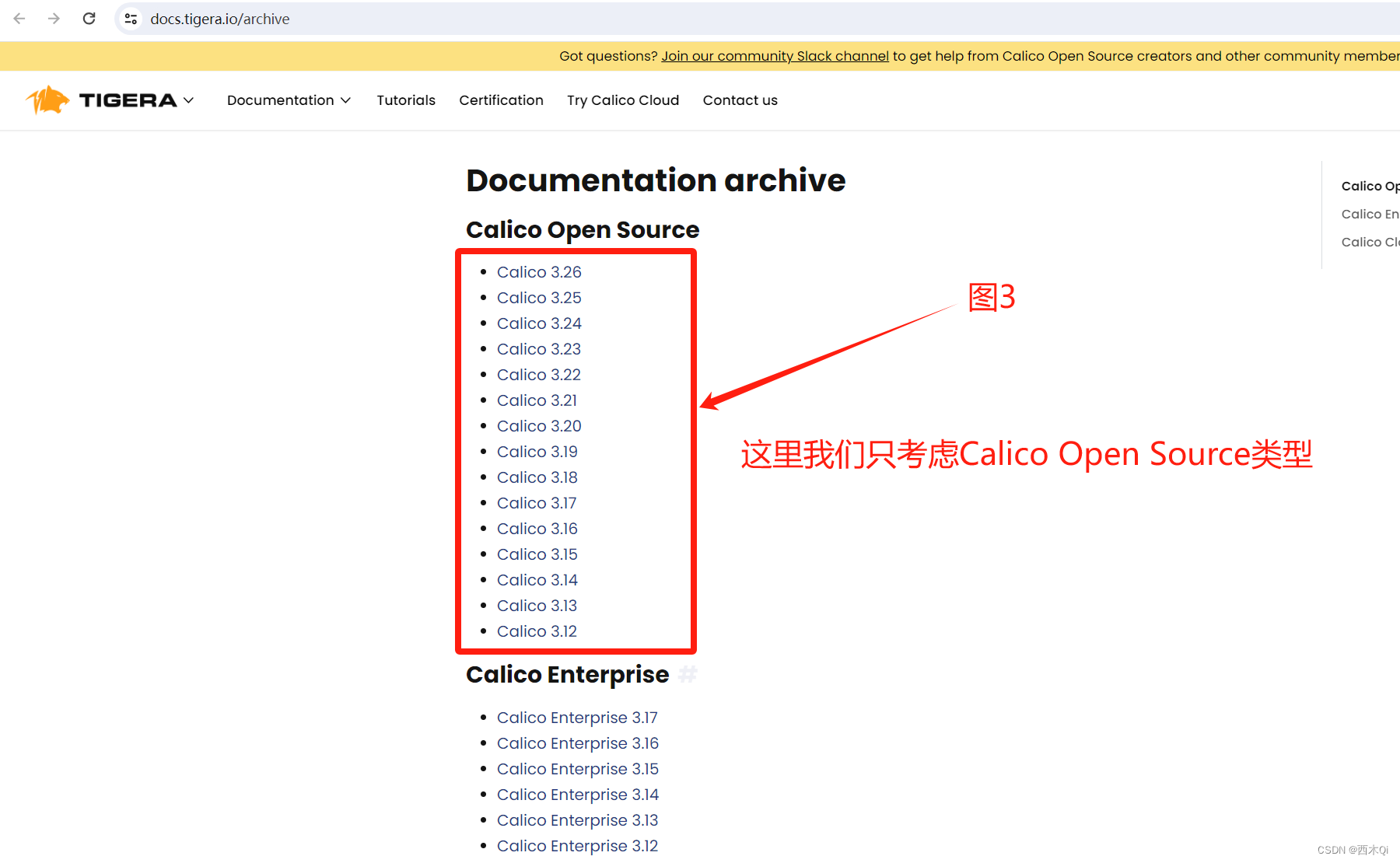Open the Calico 3.21 docs link
This screenshot has width=1400, height=863.
point(537,400)
